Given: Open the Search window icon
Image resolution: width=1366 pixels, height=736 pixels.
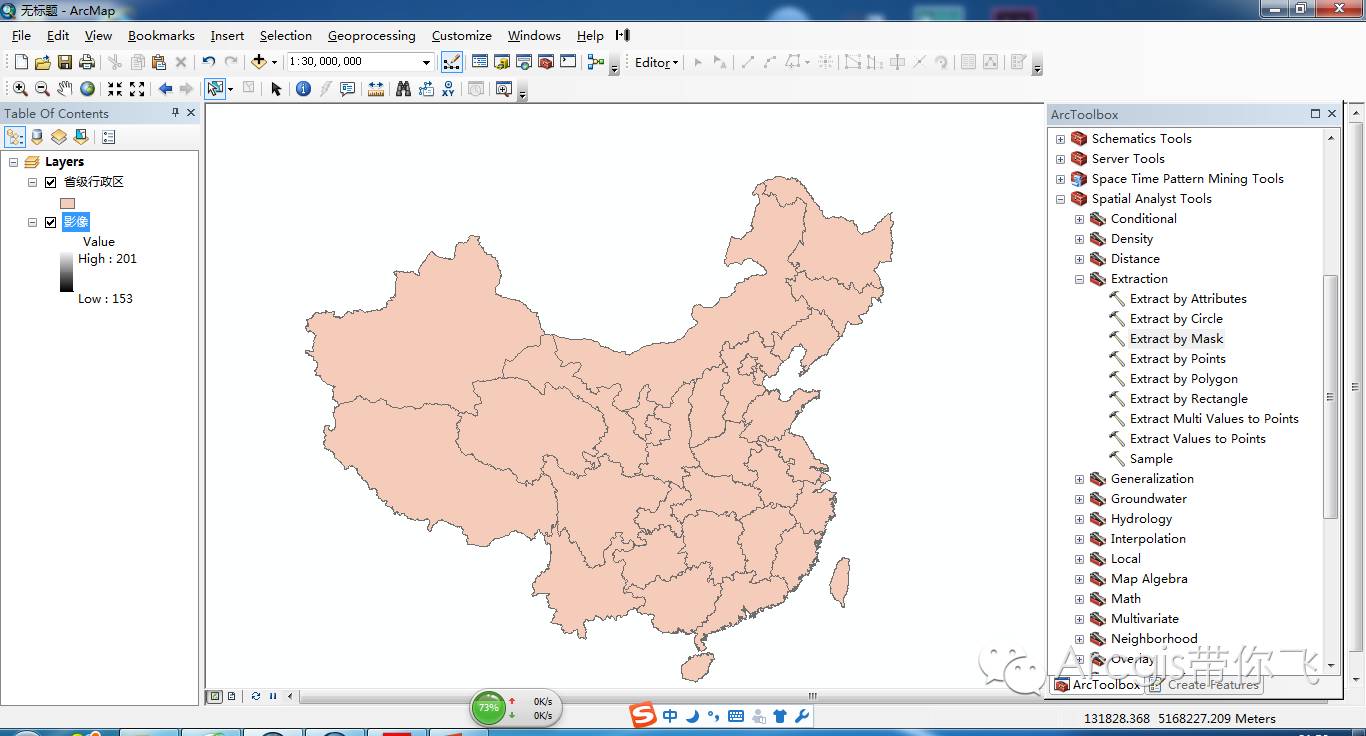Looking at the screenshot, I should (524, 62).
